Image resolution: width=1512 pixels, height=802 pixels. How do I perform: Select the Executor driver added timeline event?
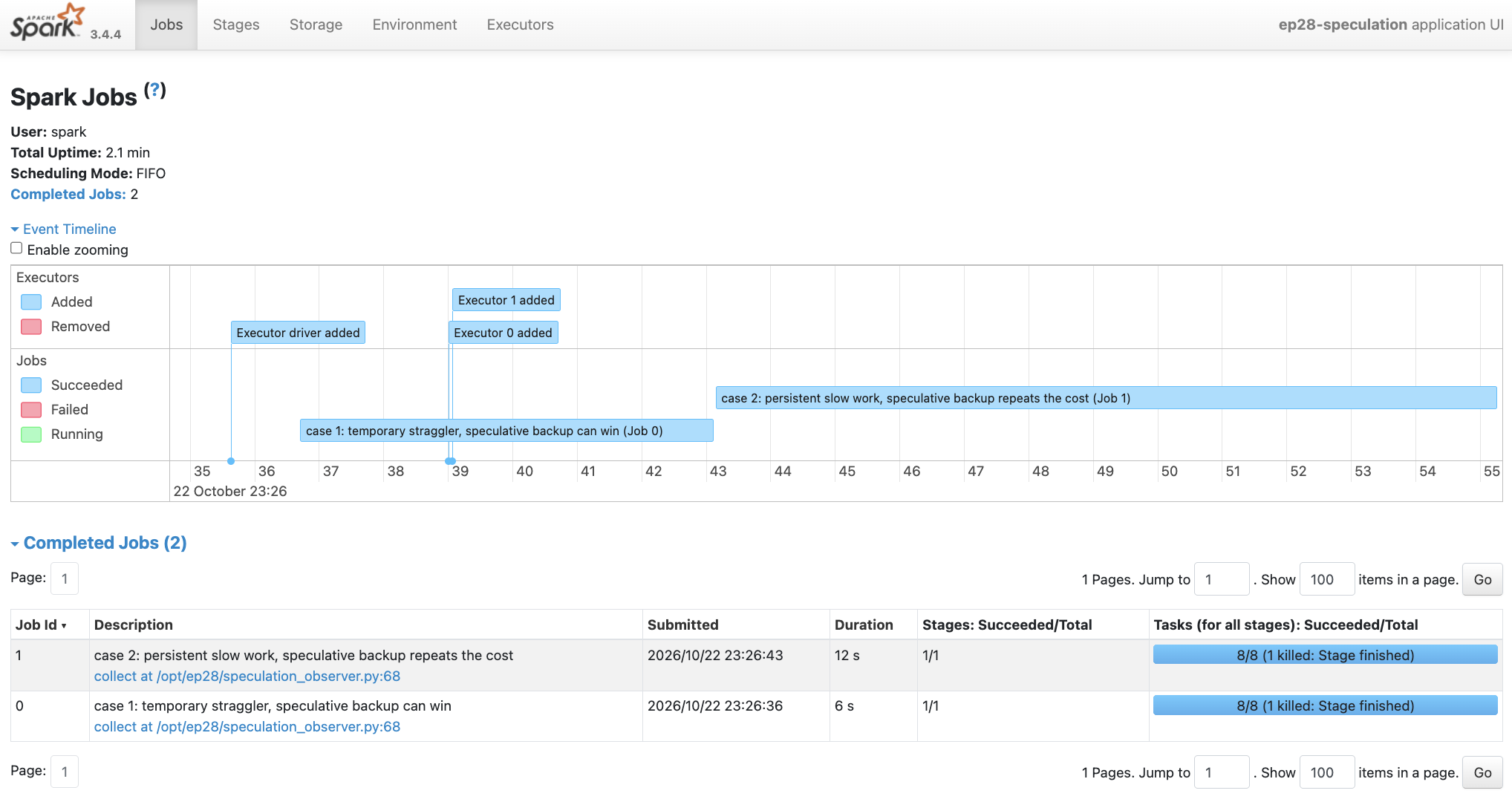(x=298, y=333)
